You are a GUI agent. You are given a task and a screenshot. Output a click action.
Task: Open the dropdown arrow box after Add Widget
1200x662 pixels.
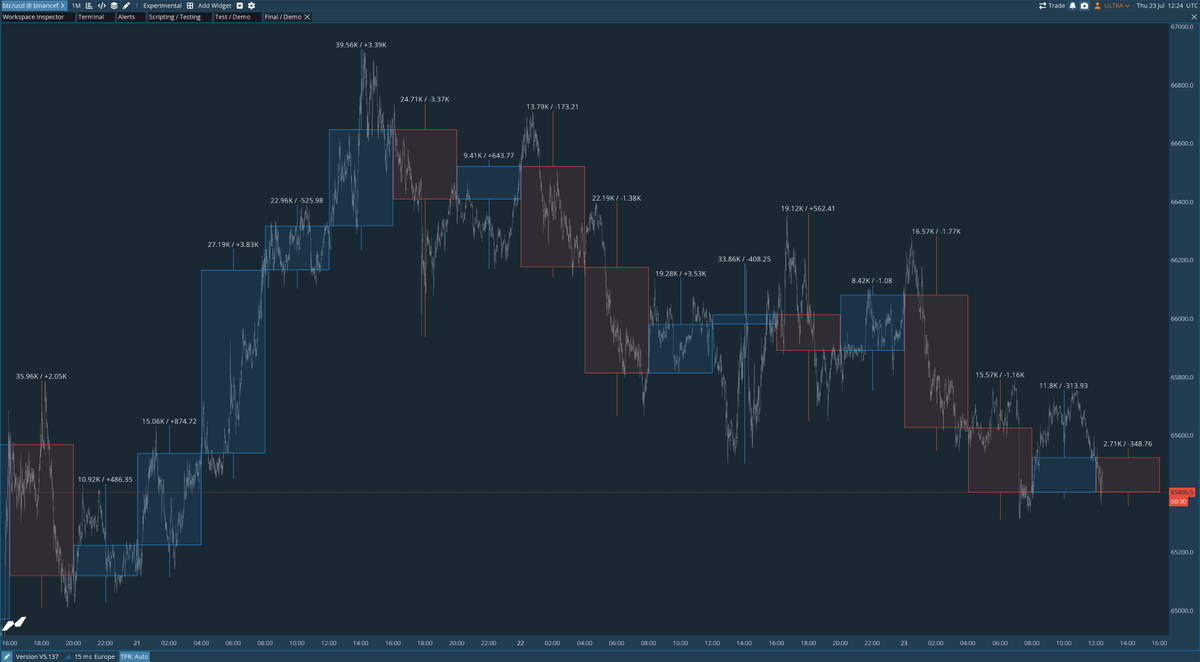[x=240, y=5]
